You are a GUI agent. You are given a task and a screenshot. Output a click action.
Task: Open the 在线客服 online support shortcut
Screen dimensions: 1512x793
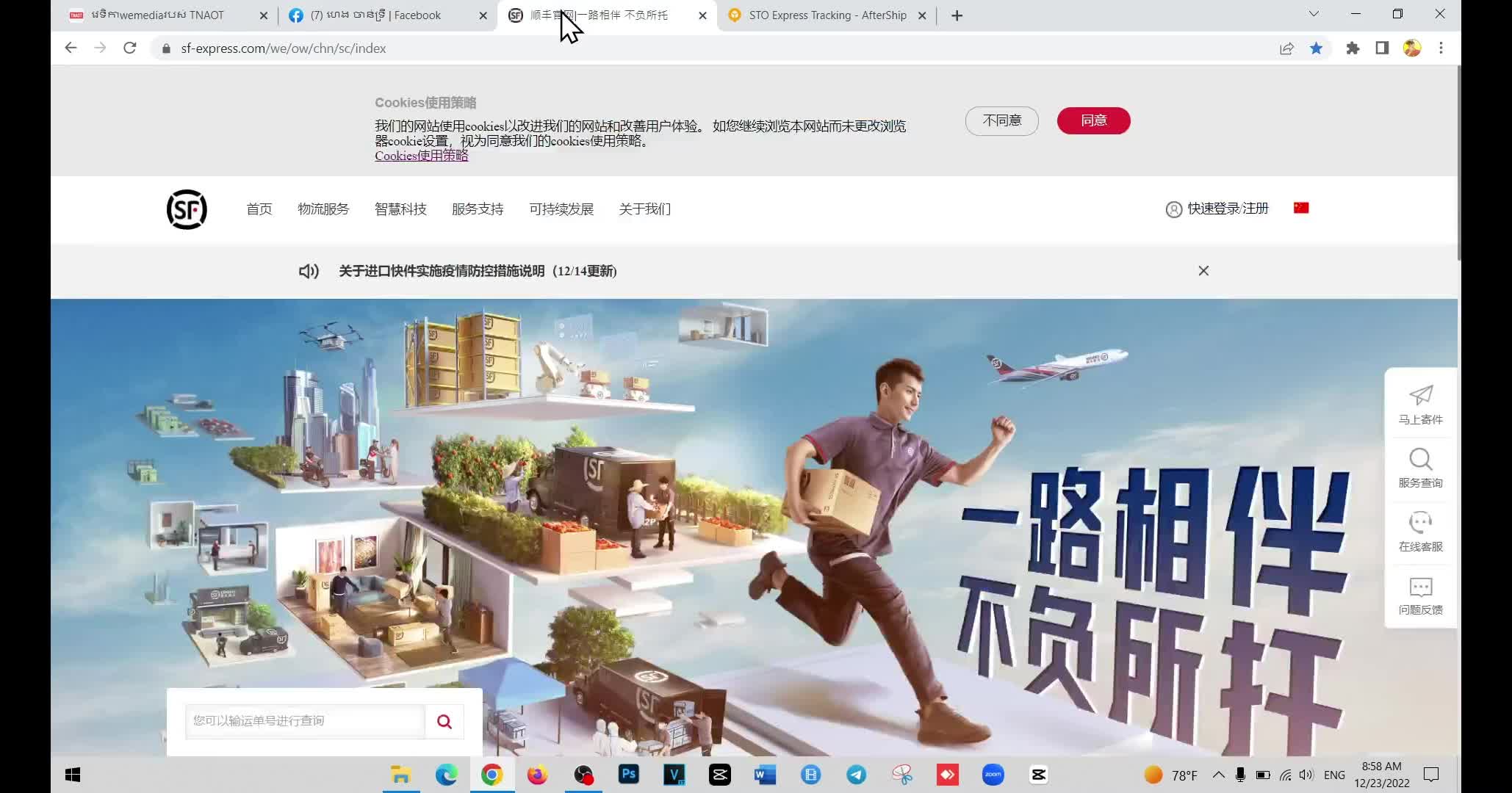click(1420, 532)
